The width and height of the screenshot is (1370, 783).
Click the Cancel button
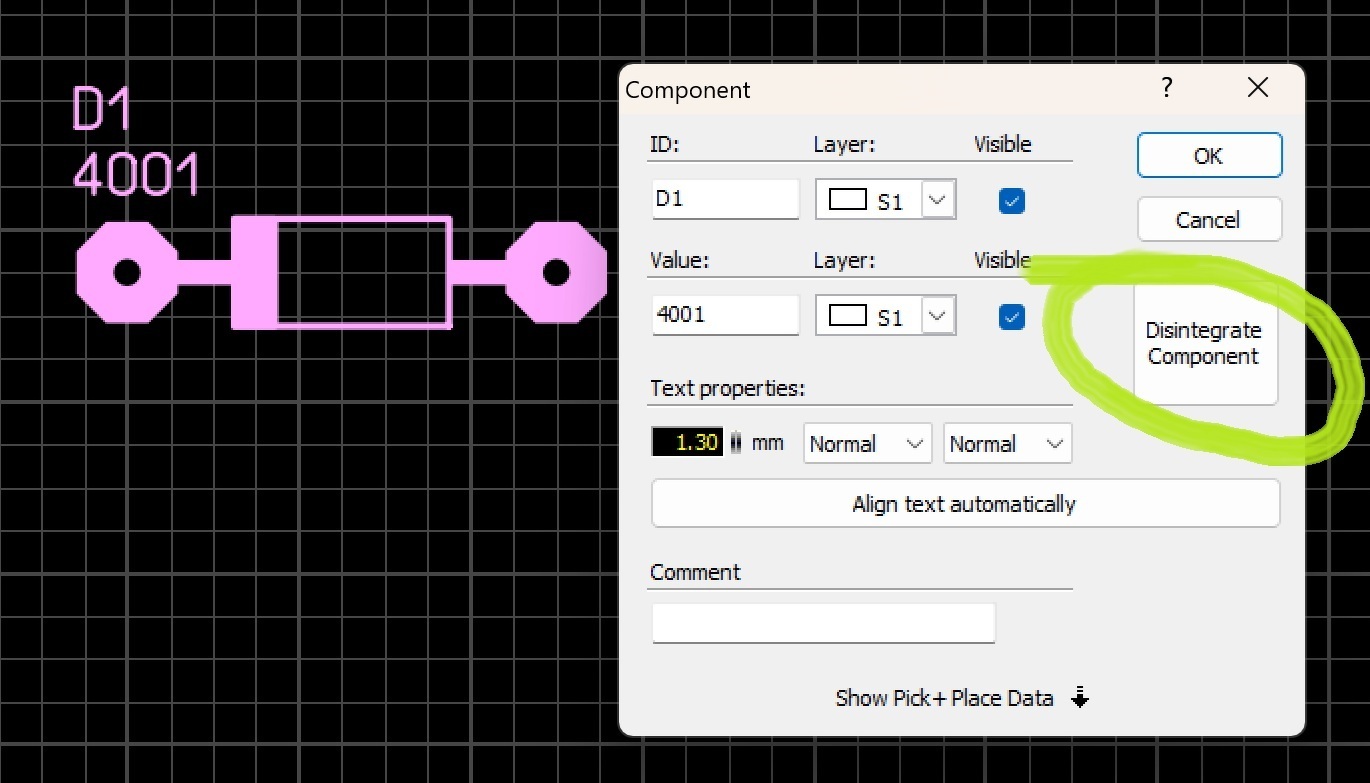point(1209,220)
